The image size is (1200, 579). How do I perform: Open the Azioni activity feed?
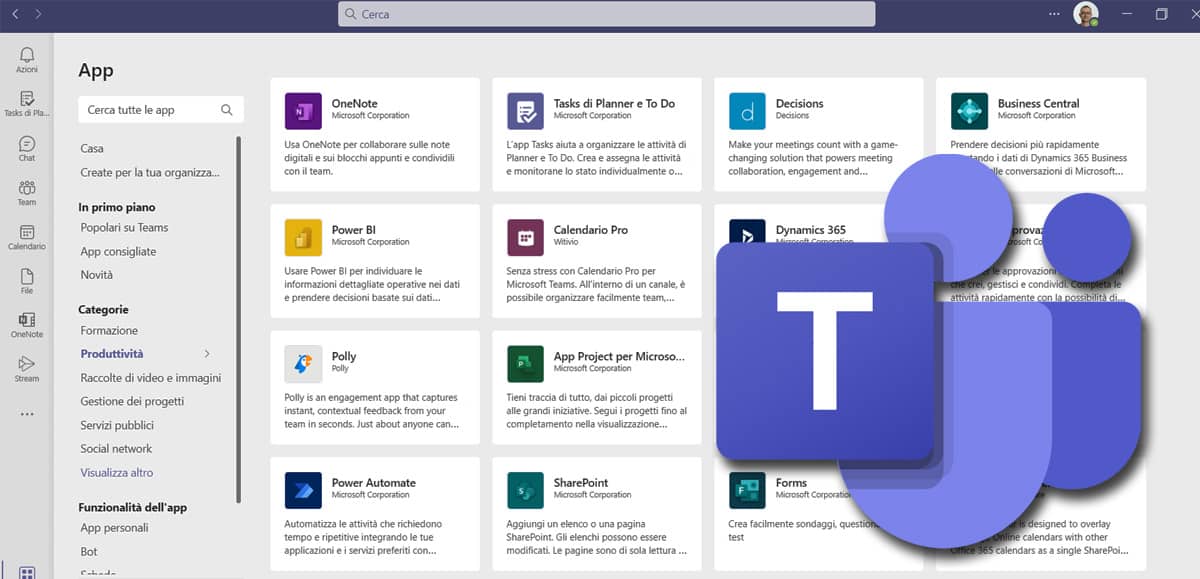click(27, 59)
